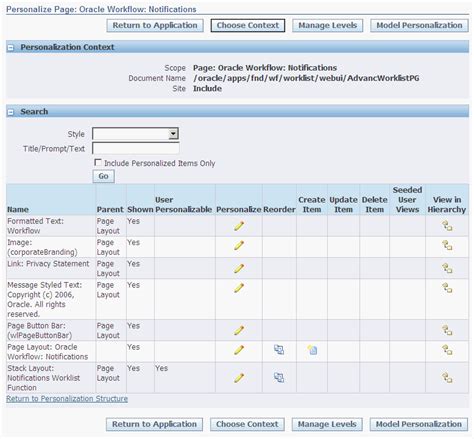
Task: View Stack Layout row in hierarchy
Action: [x=447, y=378]
